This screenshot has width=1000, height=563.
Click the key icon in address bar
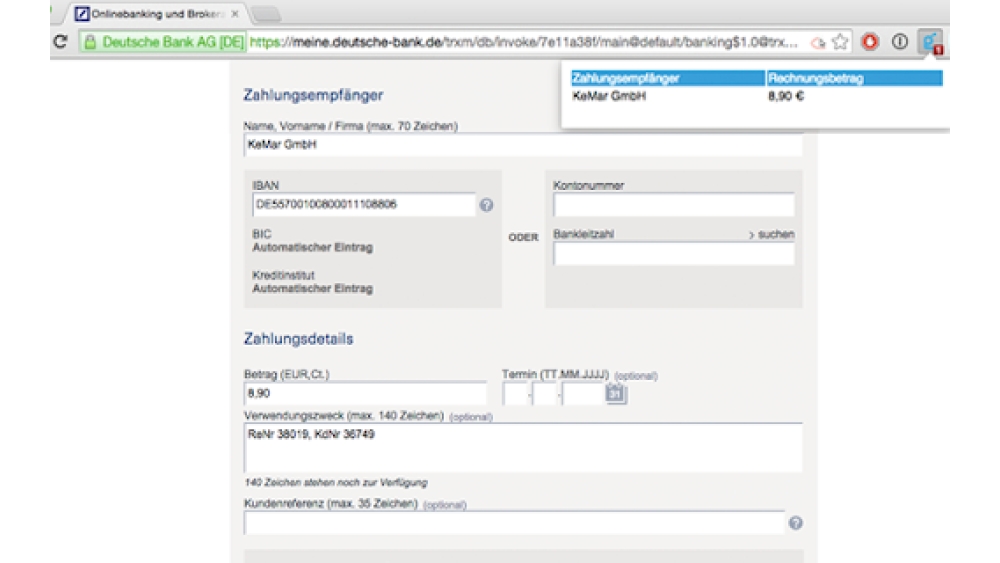coord(818,43)
